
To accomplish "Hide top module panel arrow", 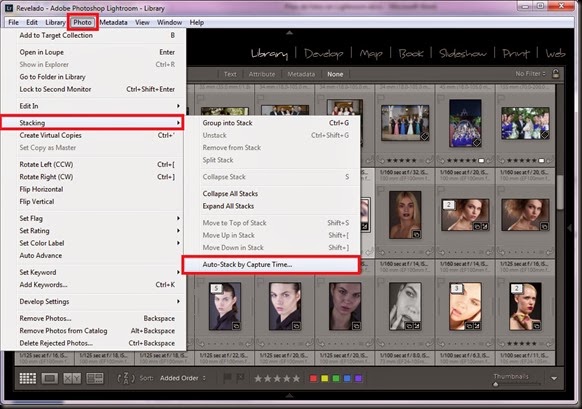I will [290, 33].
